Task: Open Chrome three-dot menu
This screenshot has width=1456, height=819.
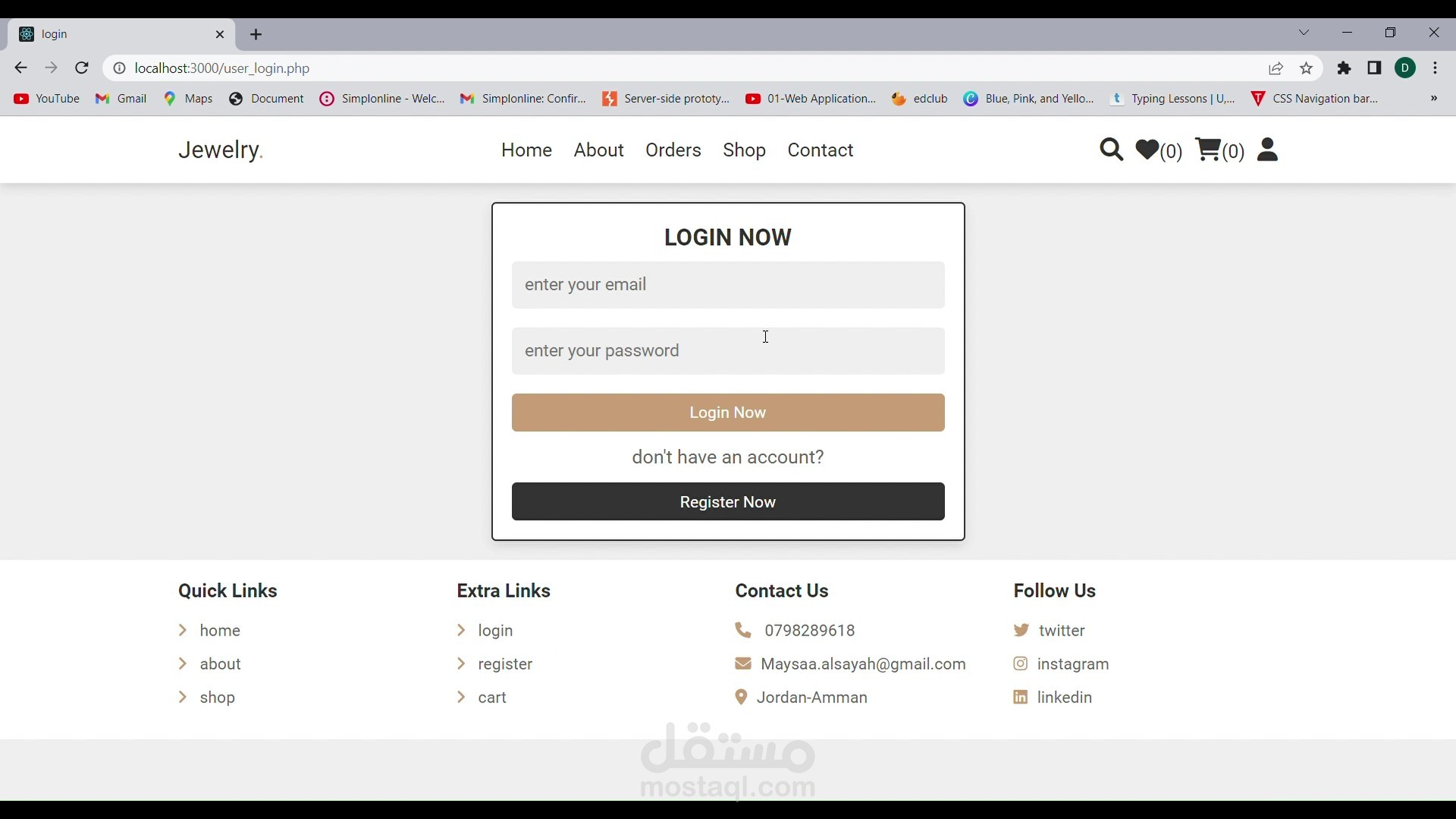Action: [1436, 68]
